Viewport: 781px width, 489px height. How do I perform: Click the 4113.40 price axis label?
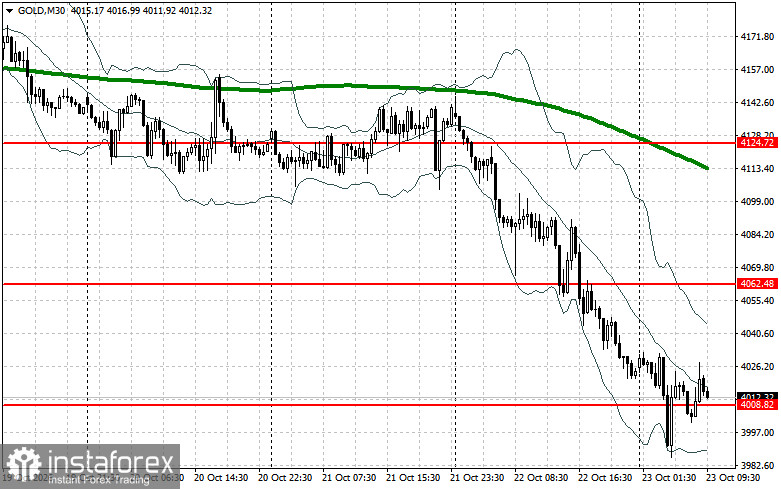pos(757,169)
